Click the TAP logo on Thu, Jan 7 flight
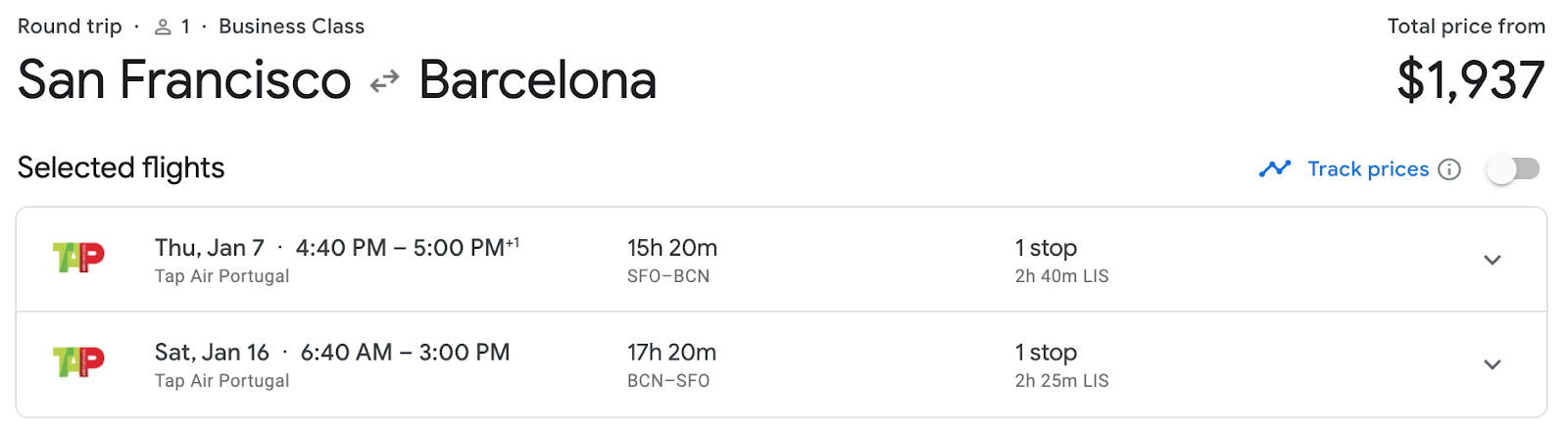1568x430 pixels. pyautogui.click(x=78, y=259)
